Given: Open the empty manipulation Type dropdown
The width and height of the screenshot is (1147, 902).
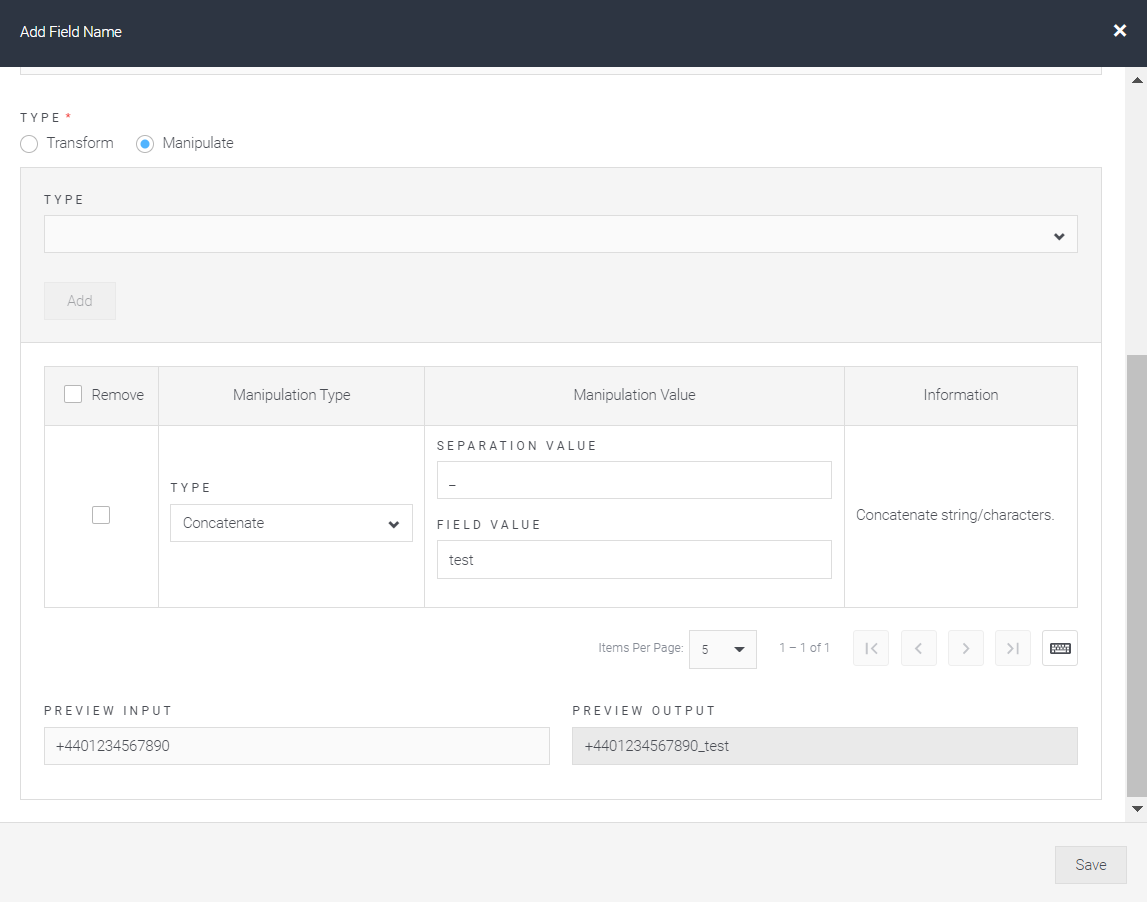Looking at the screenshot, I should [x=560, y=234].
